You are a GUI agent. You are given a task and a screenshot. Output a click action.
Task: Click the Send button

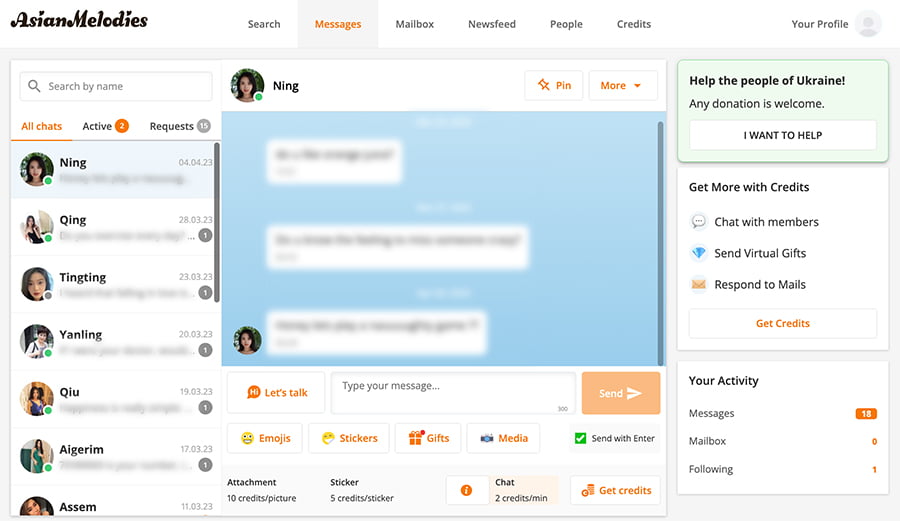(x=620, y=393)
